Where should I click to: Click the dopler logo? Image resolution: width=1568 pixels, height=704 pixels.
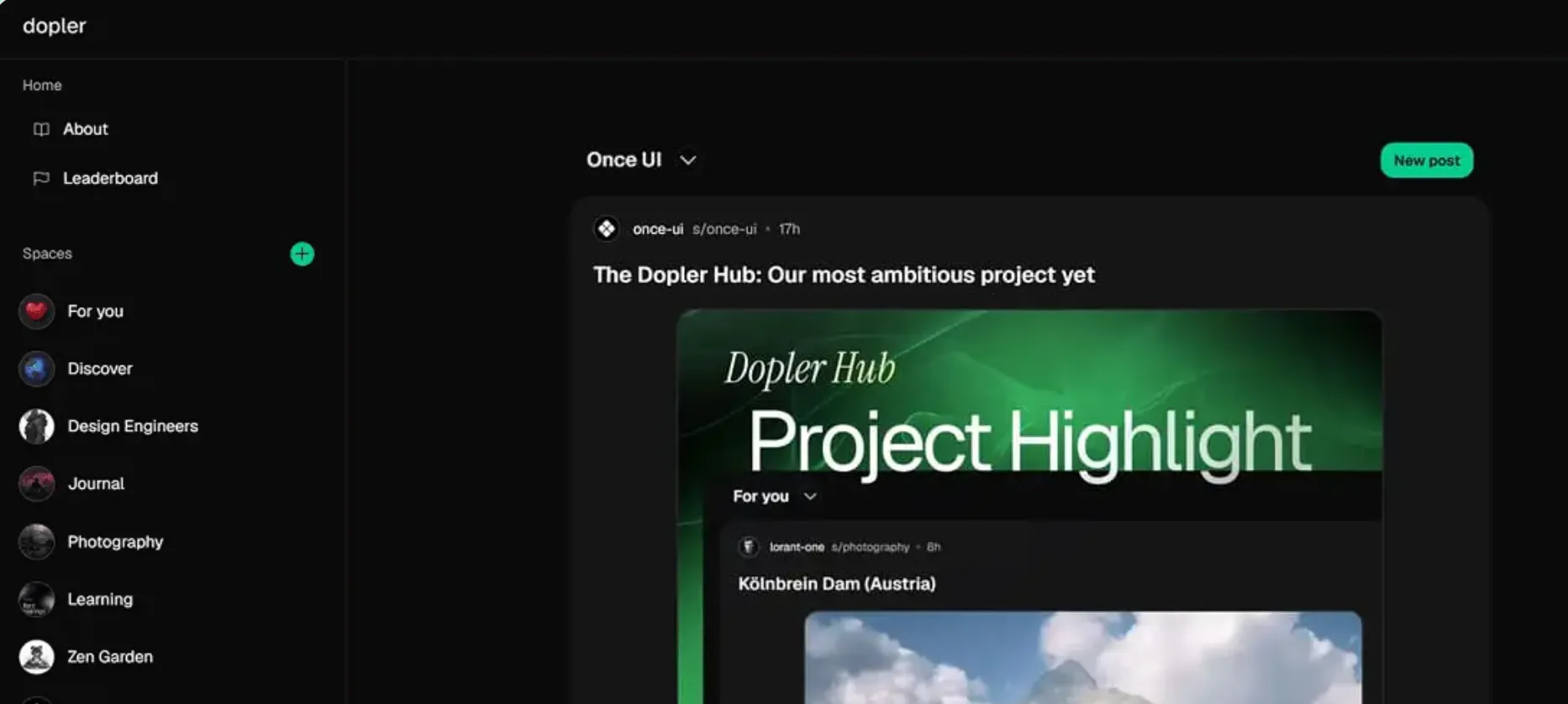click(x=54, y=26)
